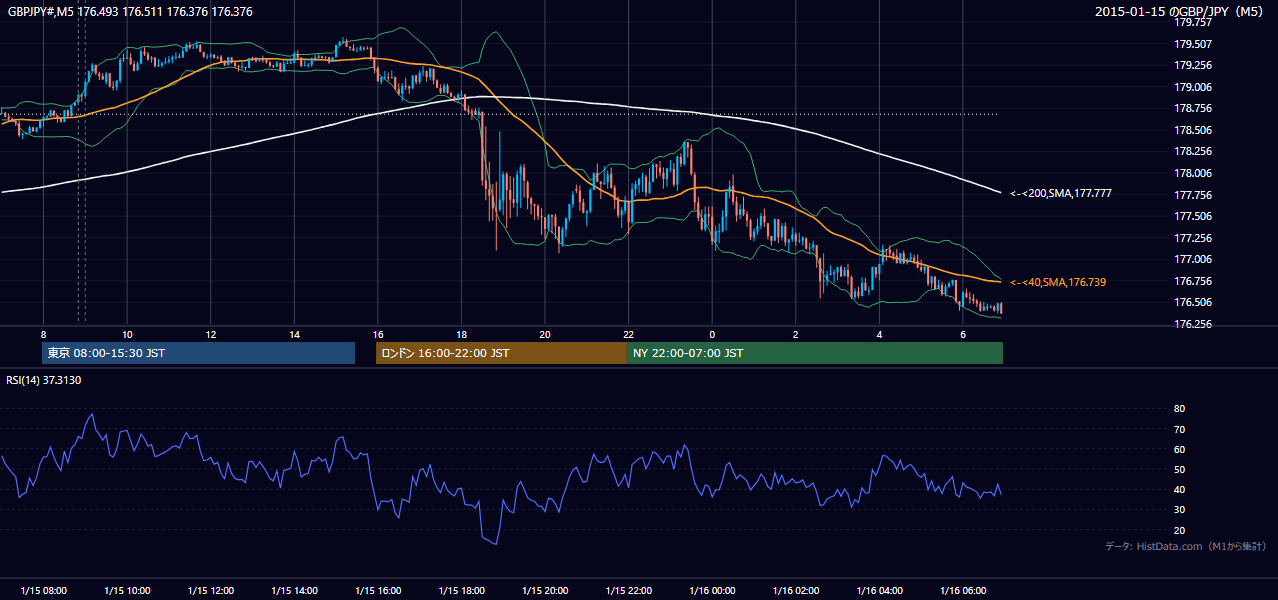Click the RSI axis level 50
The image size is (1278, 600).
click(x=1179, y=469)
